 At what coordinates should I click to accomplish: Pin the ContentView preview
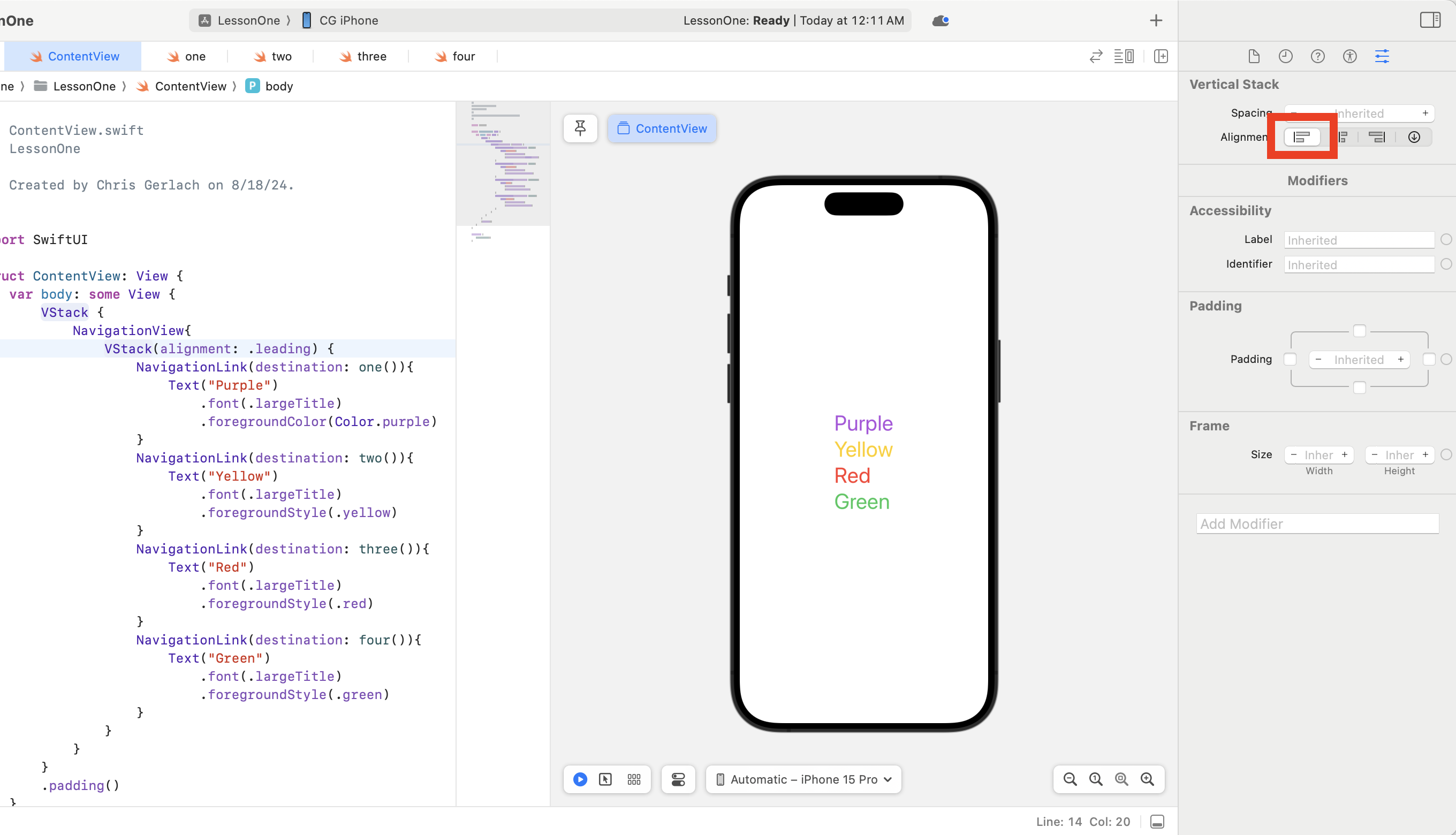click(x=580, y=128)
